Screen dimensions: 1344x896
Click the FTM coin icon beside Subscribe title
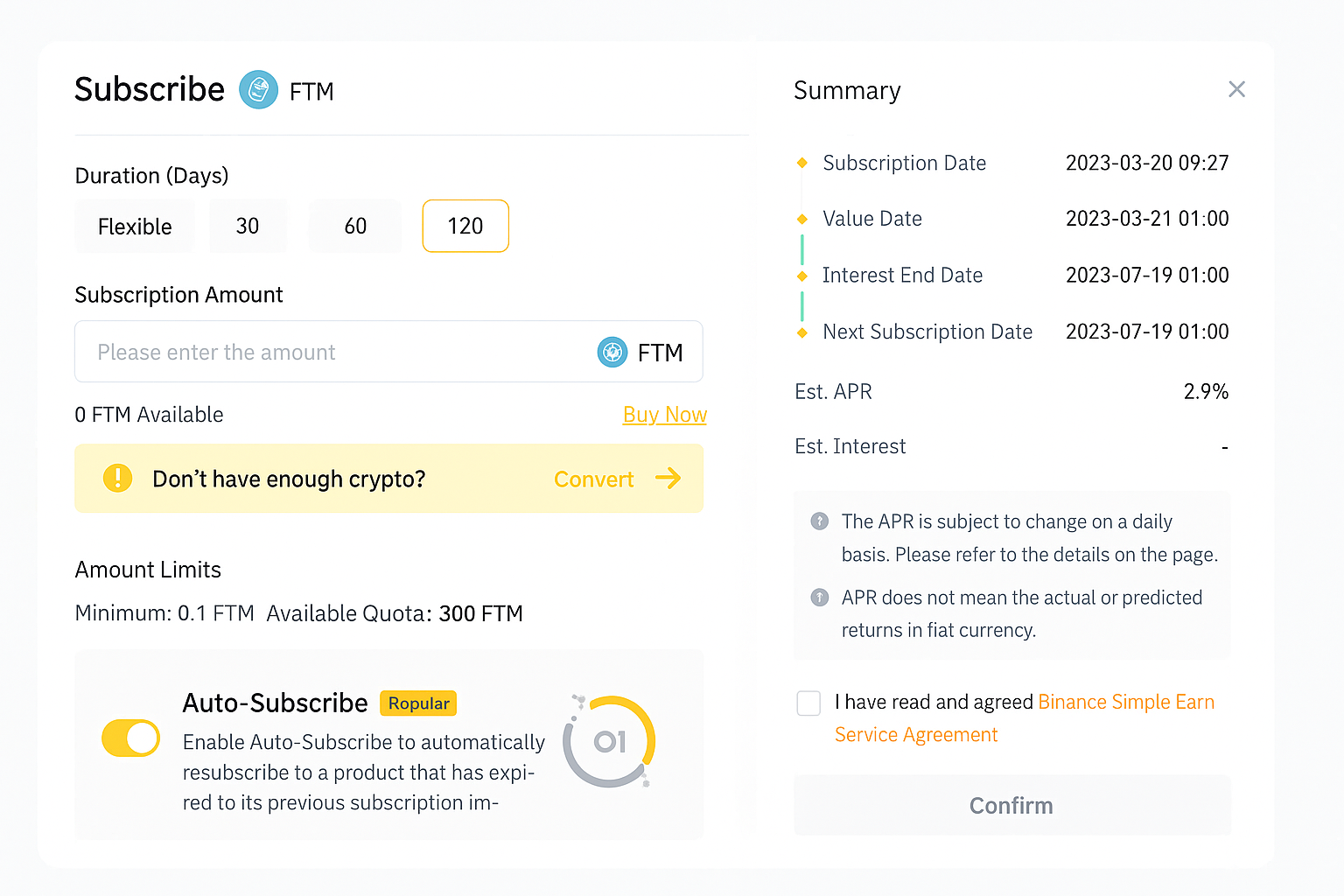click(x=258, y=89)
